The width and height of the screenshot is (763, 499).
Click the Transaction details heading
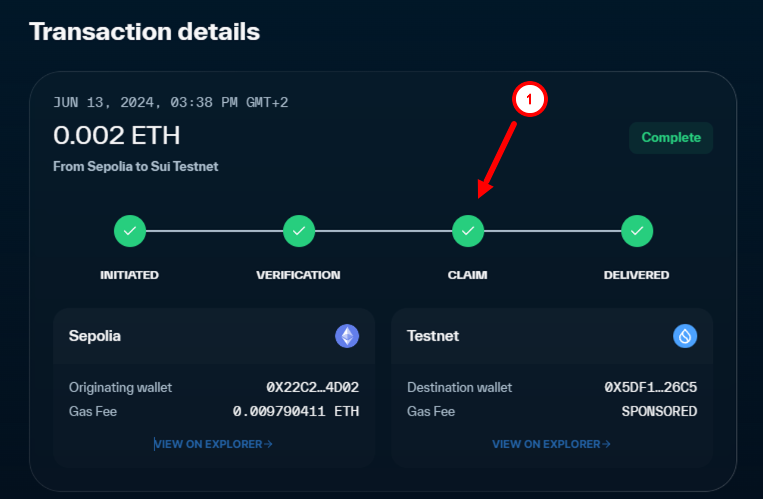point(144,32)
